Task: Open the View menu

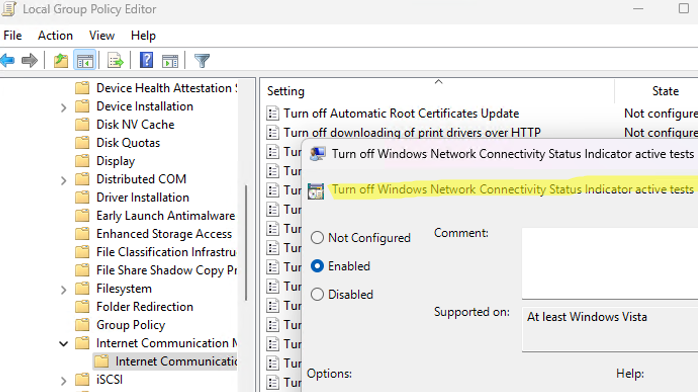Action: tap(101, 36)
